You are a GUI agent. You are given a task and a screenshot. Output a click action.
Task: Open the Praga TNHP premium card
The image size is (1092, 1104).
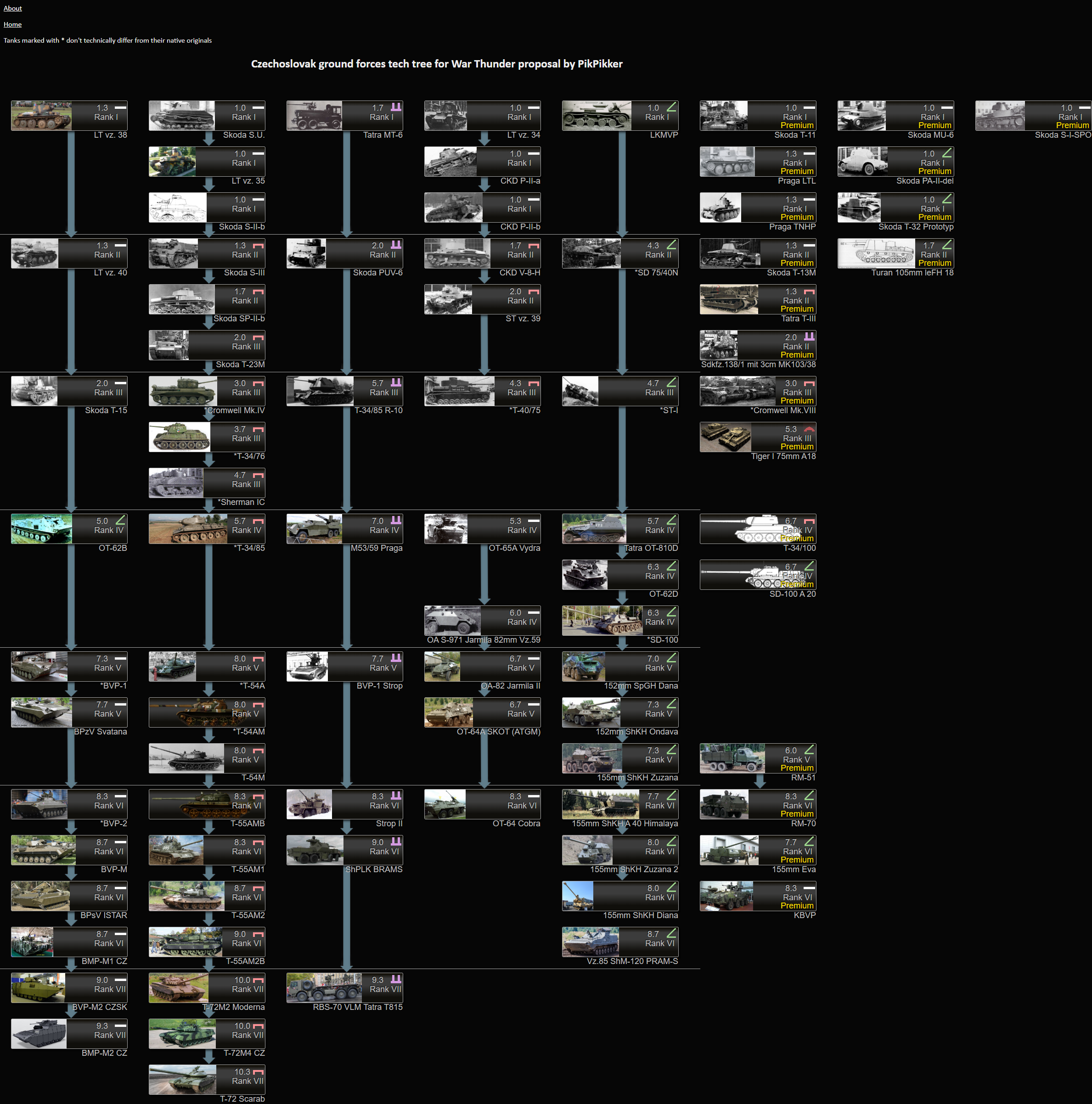(758, 207)
